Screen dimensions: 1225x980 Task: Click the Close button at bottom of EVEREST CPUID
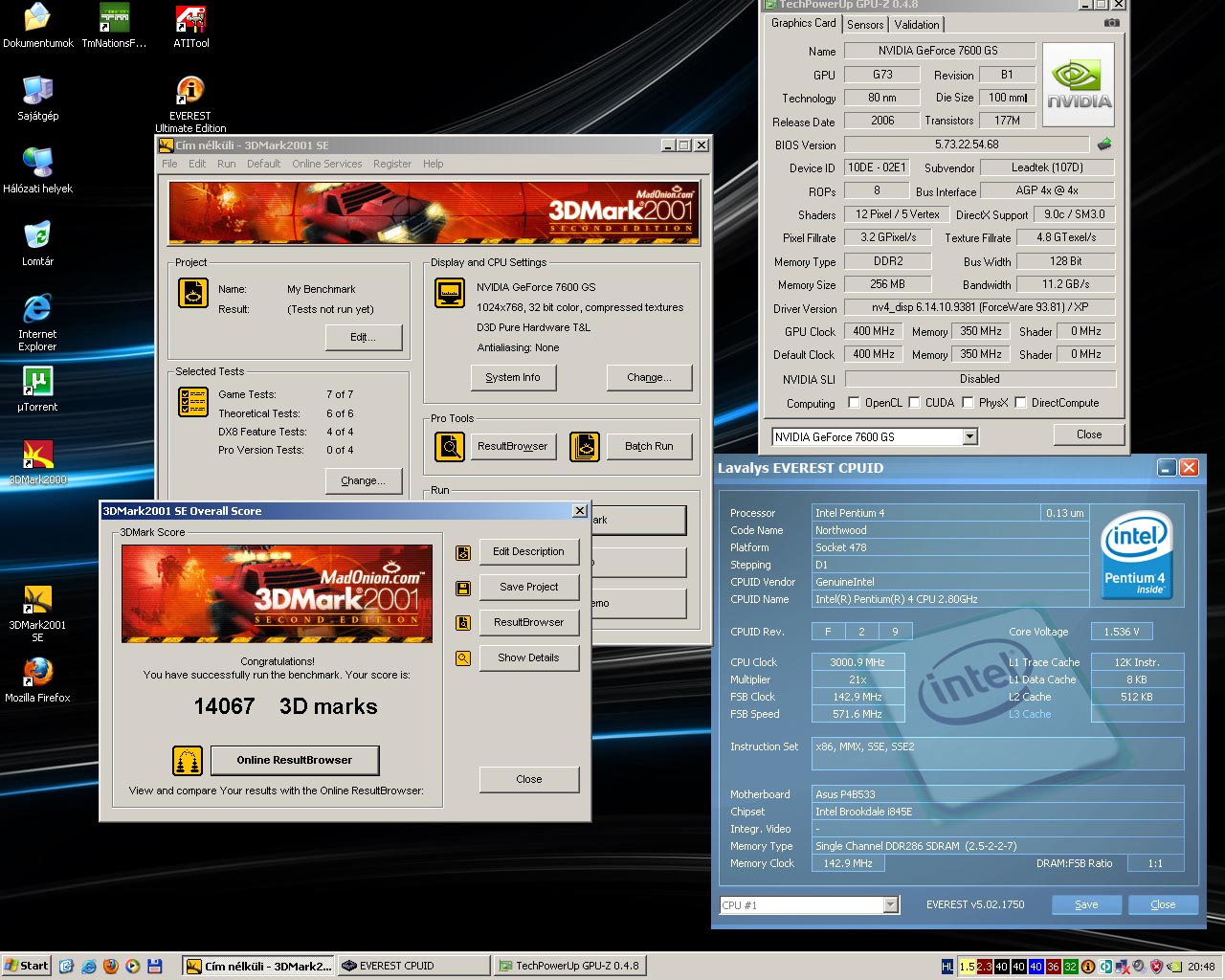(1163, 905)
